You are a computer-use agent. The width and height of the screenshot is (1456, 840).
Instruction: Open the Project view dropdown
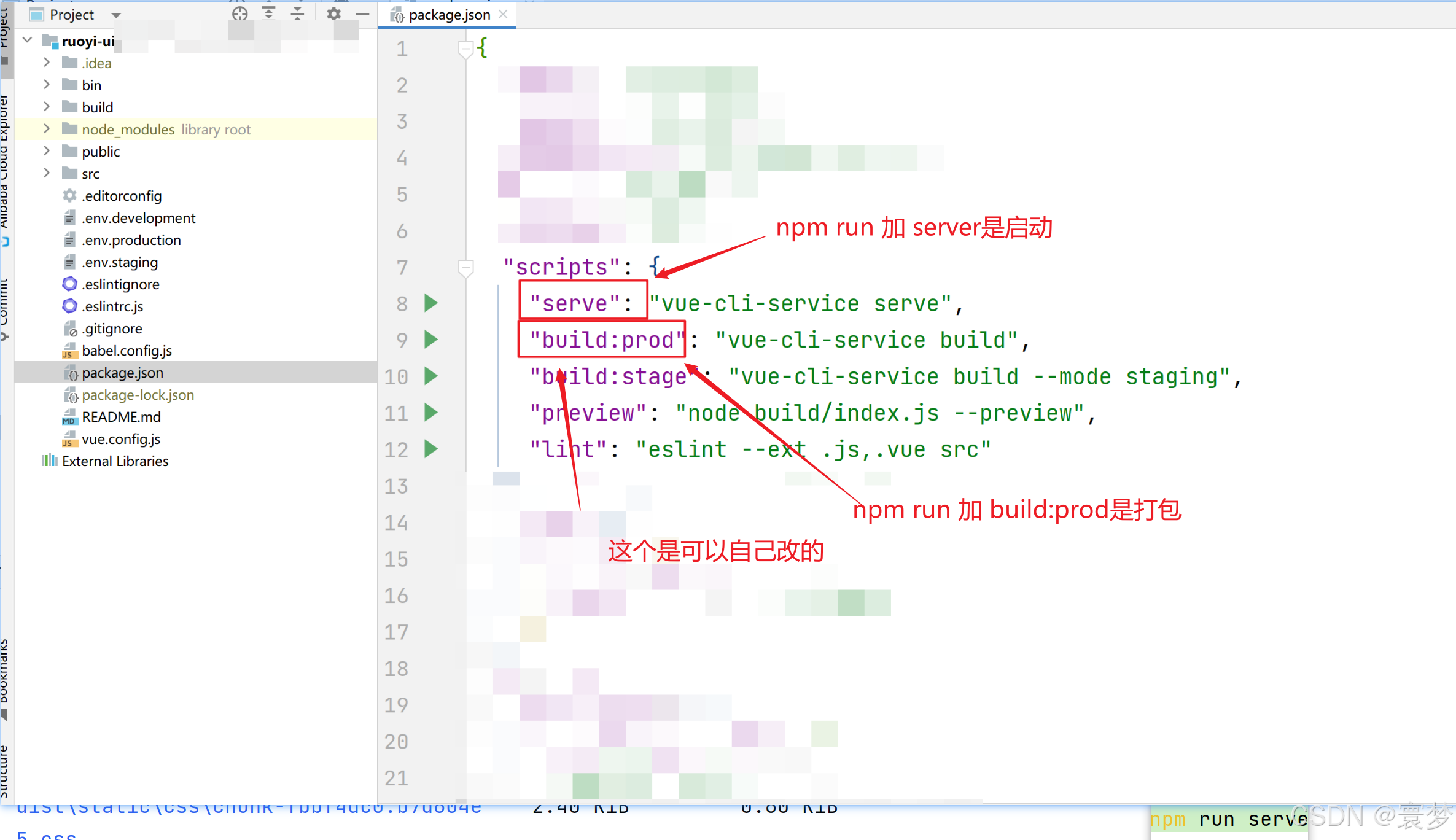click(116, 15)
